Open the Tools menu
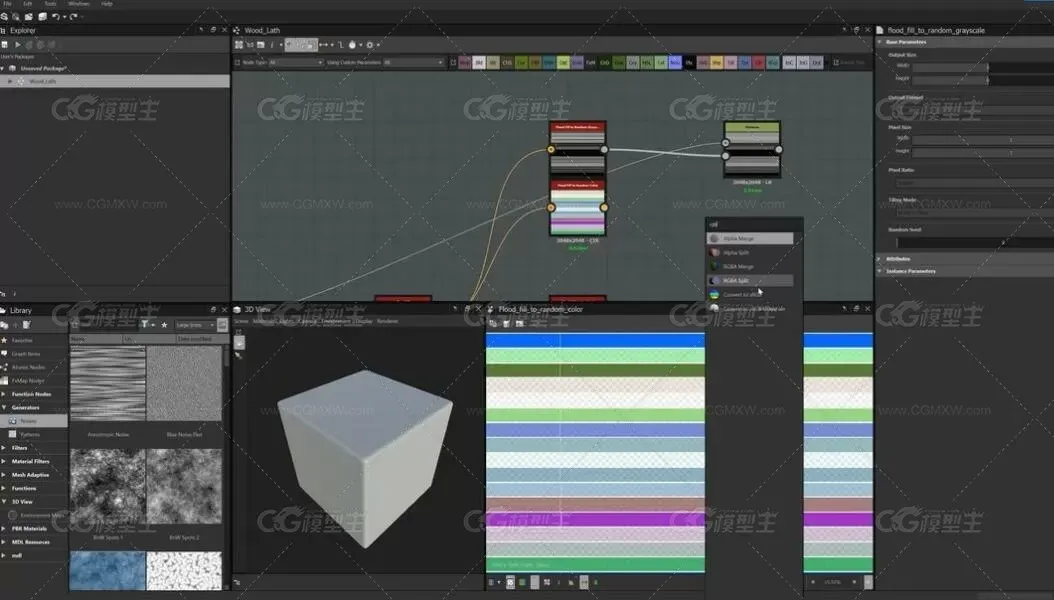1054x600 pixels. [50, 3]
